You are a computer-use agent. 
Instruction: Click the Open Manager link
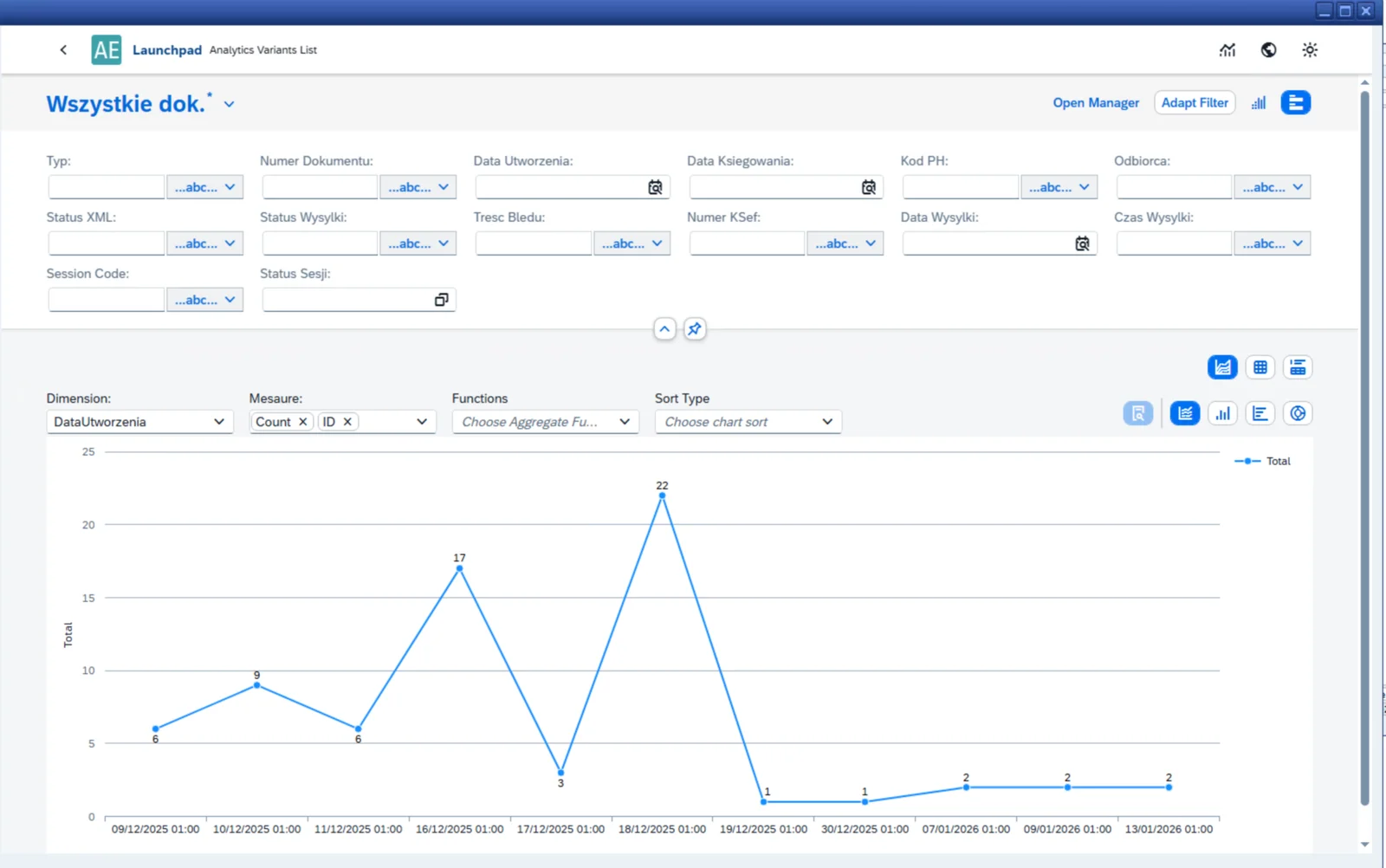coord(1096,102)
